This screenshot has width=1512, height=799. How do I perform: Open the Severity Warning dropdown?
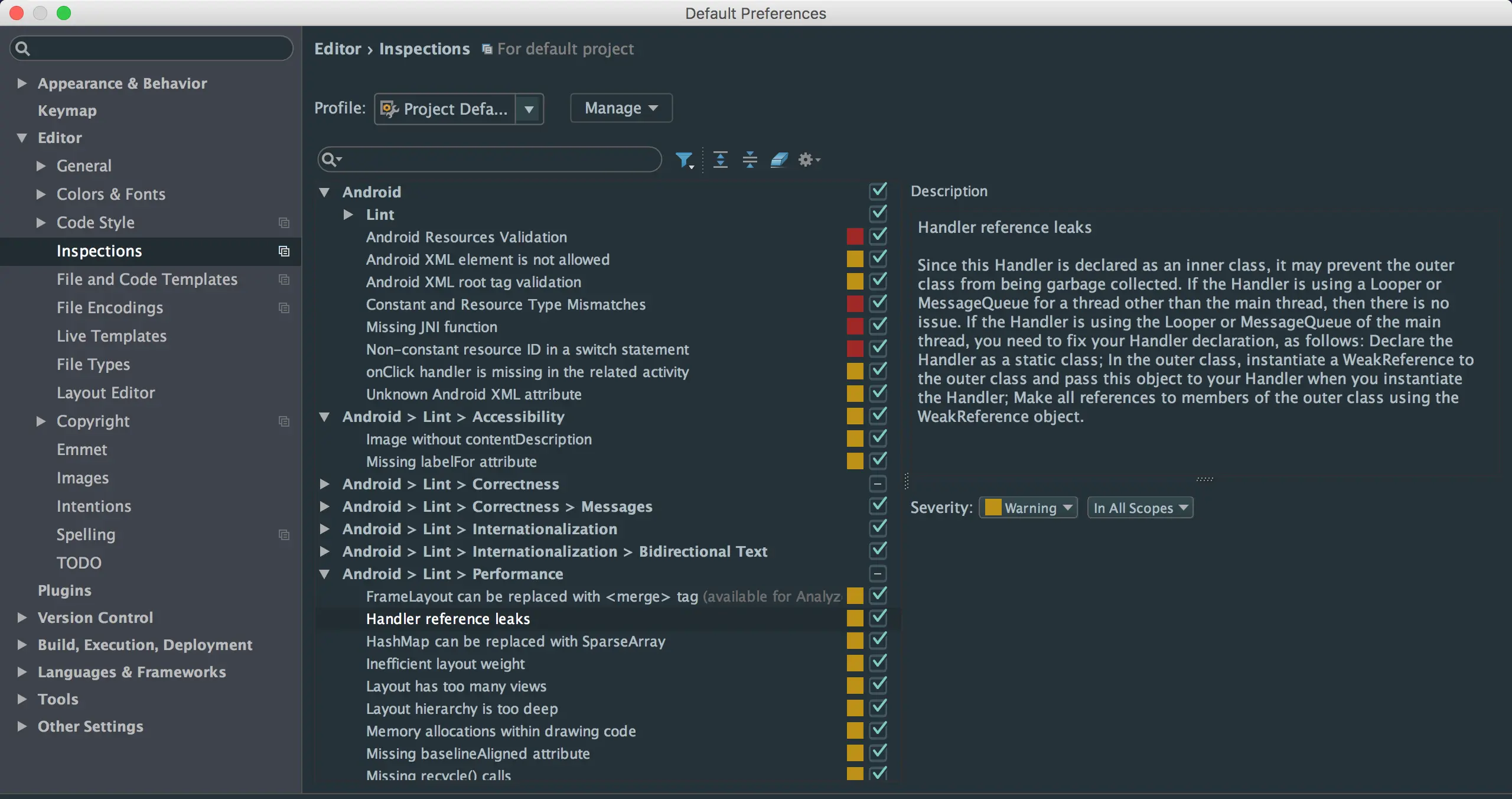point(1028,508)
